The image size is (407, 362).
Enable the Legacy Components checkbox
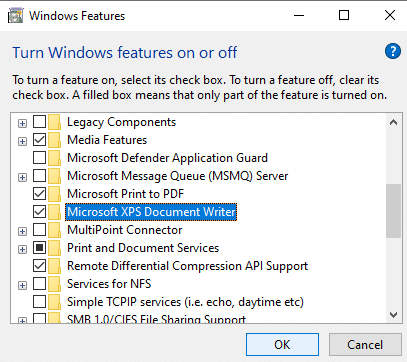pos(39,122)
